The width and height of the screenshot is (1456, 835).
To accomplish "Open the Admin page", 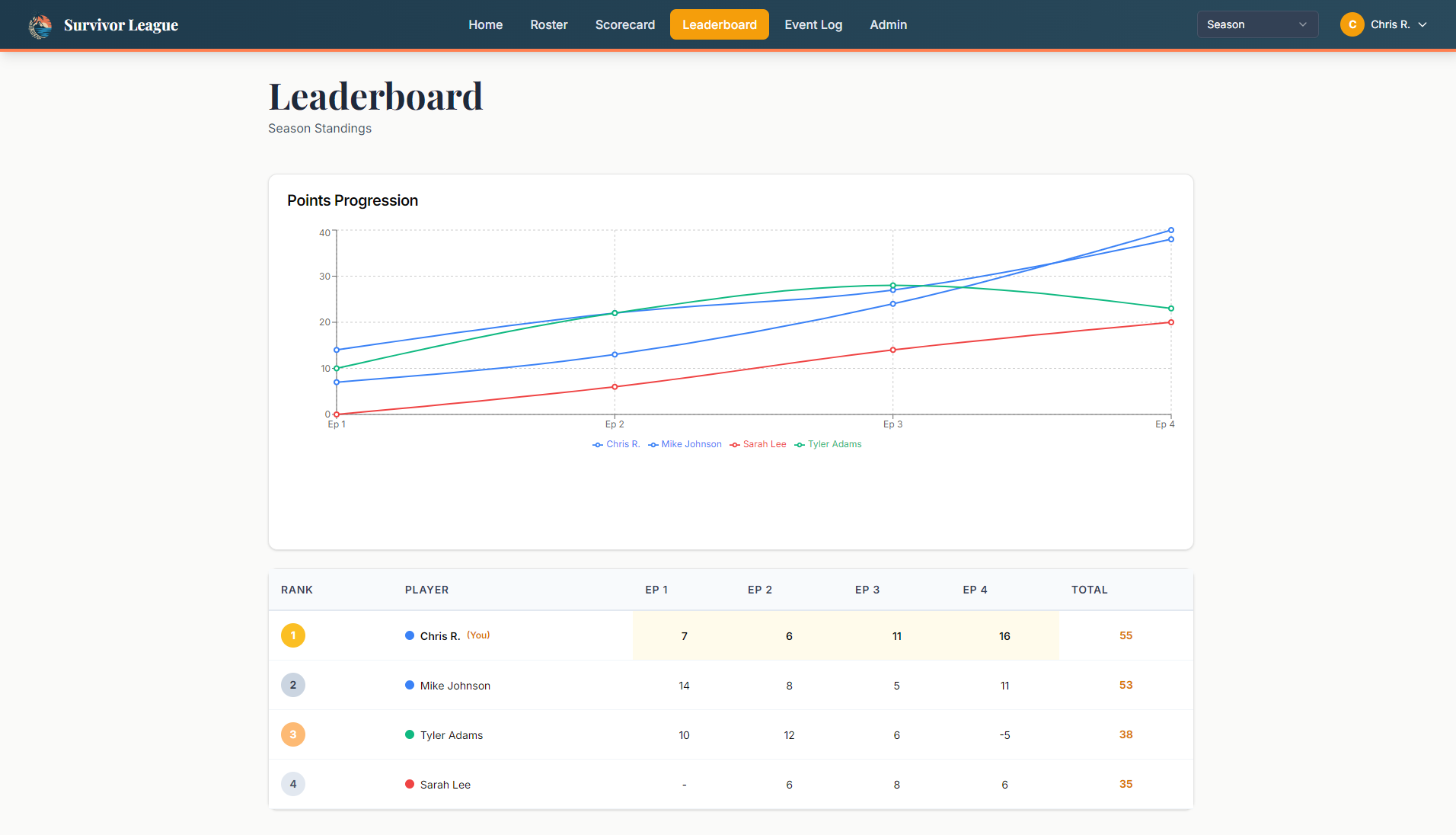I will (x=888, y=24).
